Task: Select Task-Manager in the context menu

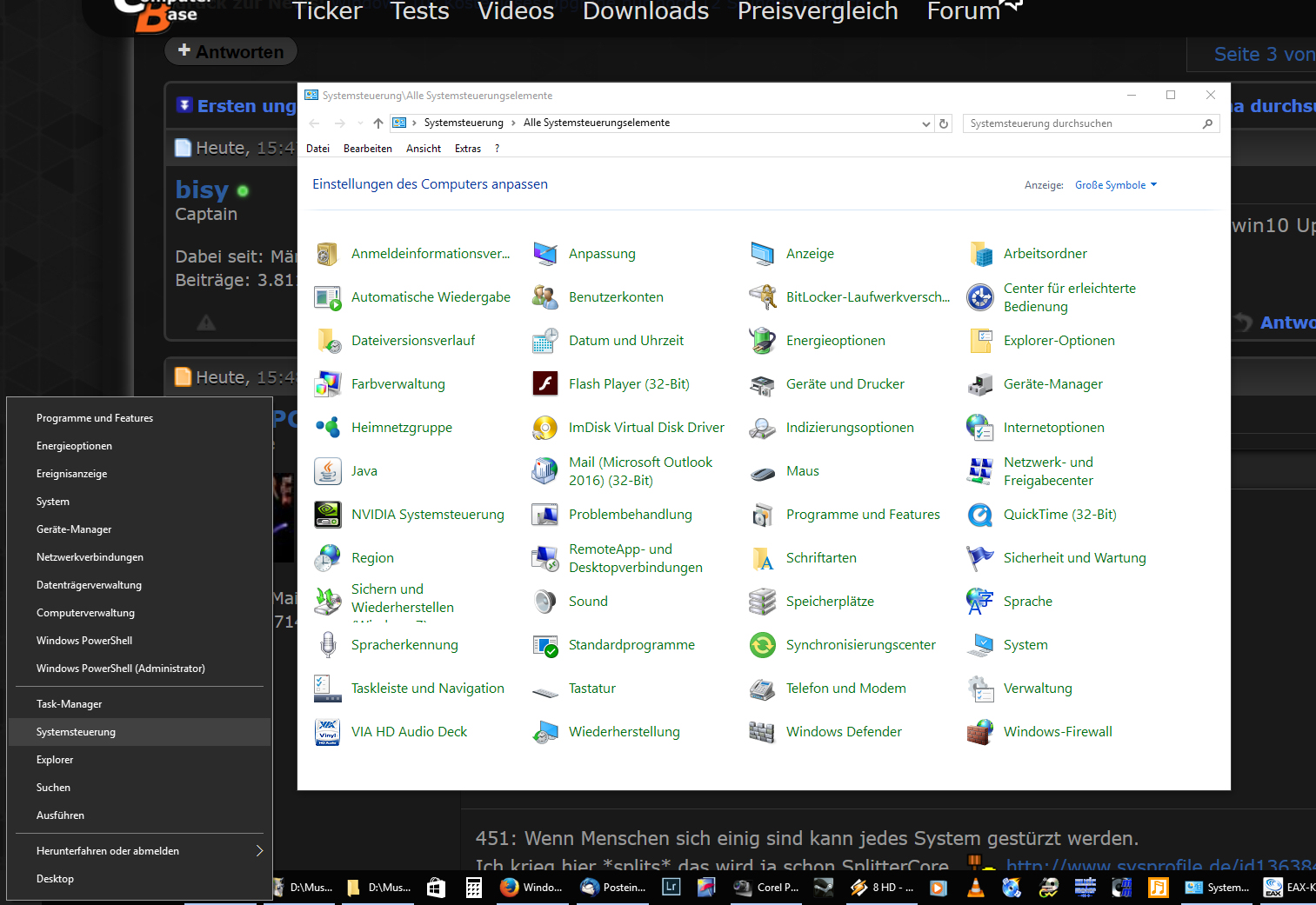Action: tap(139, 704)
